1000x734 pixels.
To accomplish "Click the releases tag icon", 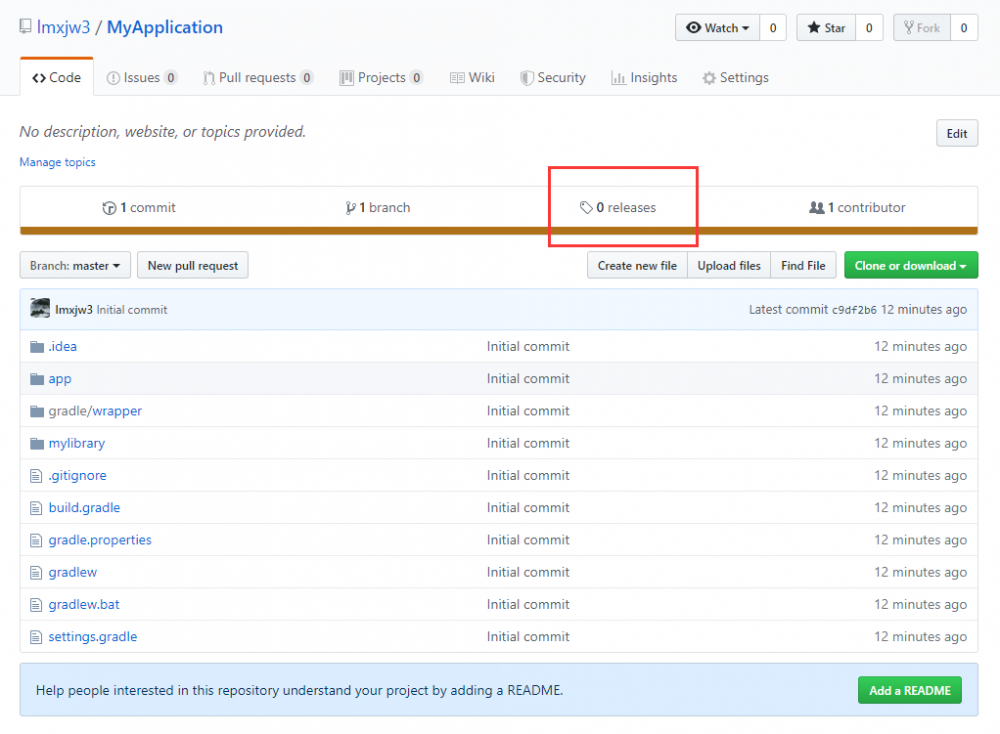I will point(586,207).
